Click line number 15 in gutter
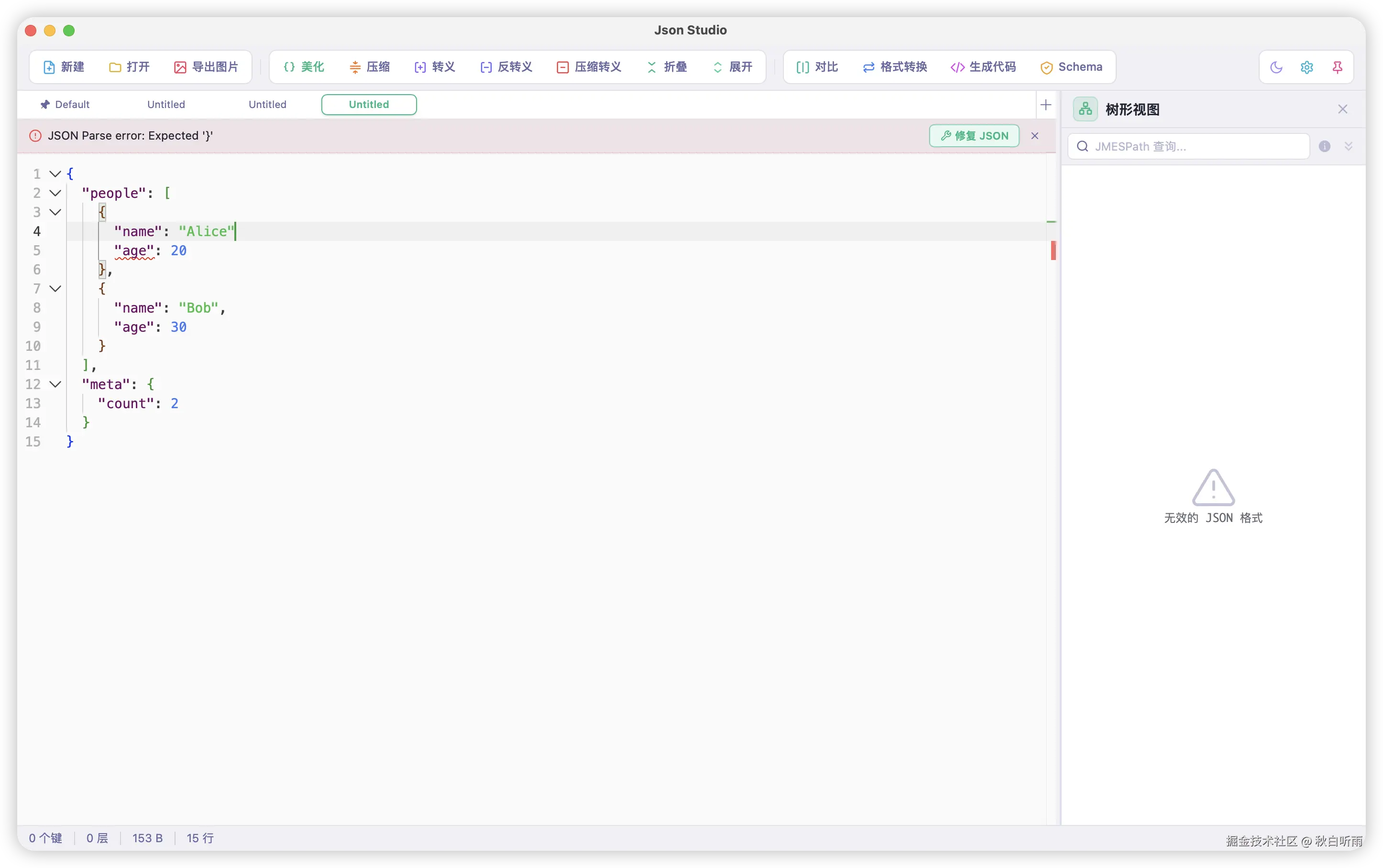1383x868 pixels. coord(33,442)
